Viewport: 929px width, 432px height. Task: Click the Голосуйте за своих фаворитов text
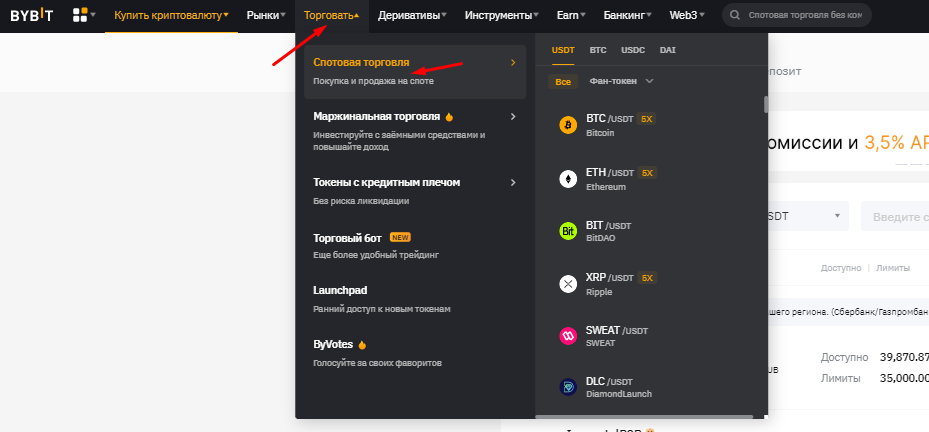coord(377,363)
